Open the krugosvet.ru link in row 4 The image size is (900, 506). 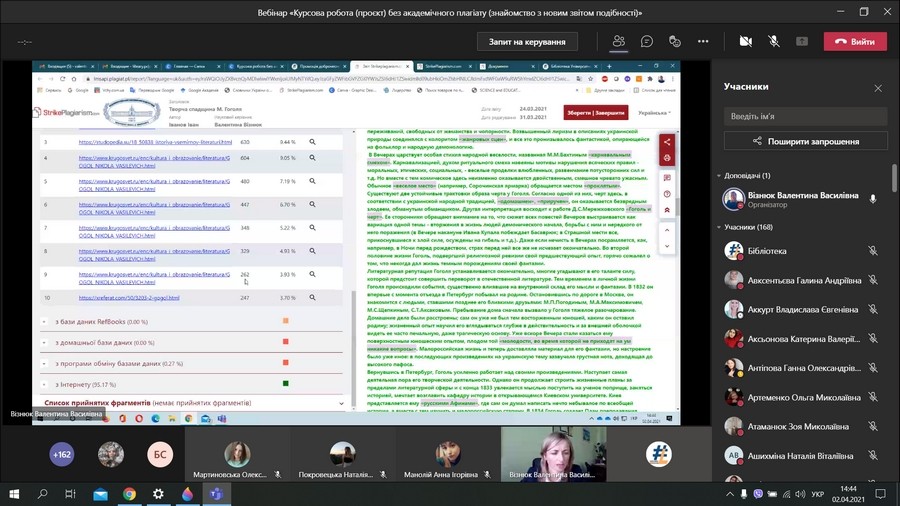[x=154, y=161]
